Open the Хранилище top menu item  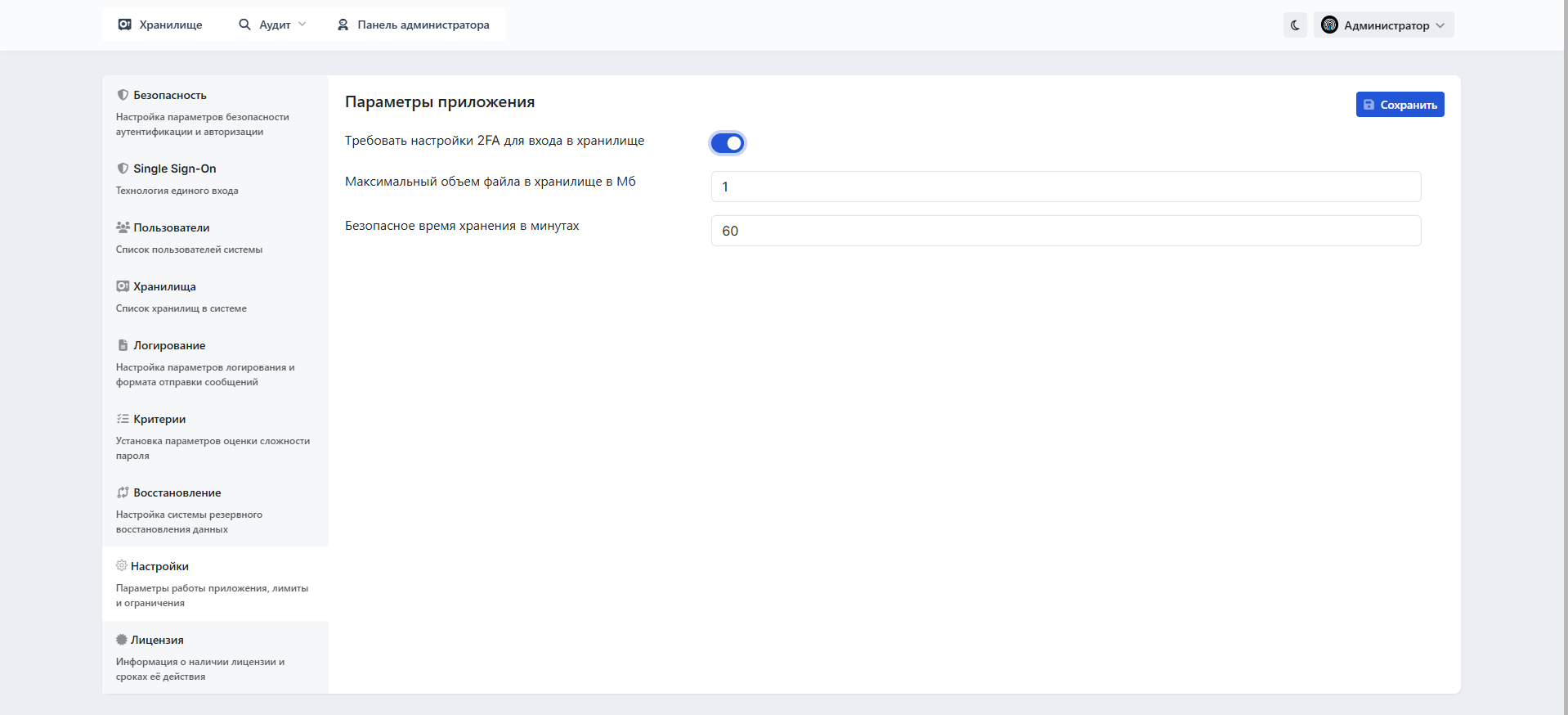click(x=160, y=25)
